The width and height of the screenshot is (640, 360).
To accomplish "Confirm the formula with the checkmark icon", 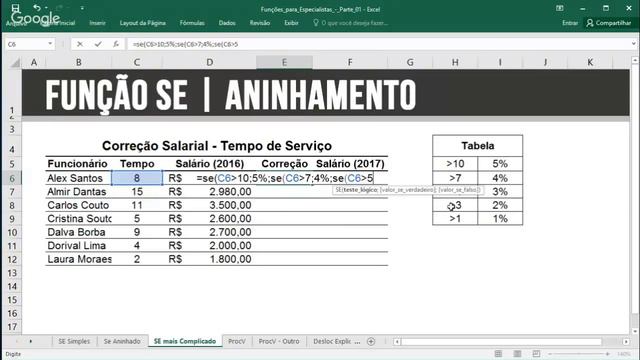I will [x=98, y=44].
